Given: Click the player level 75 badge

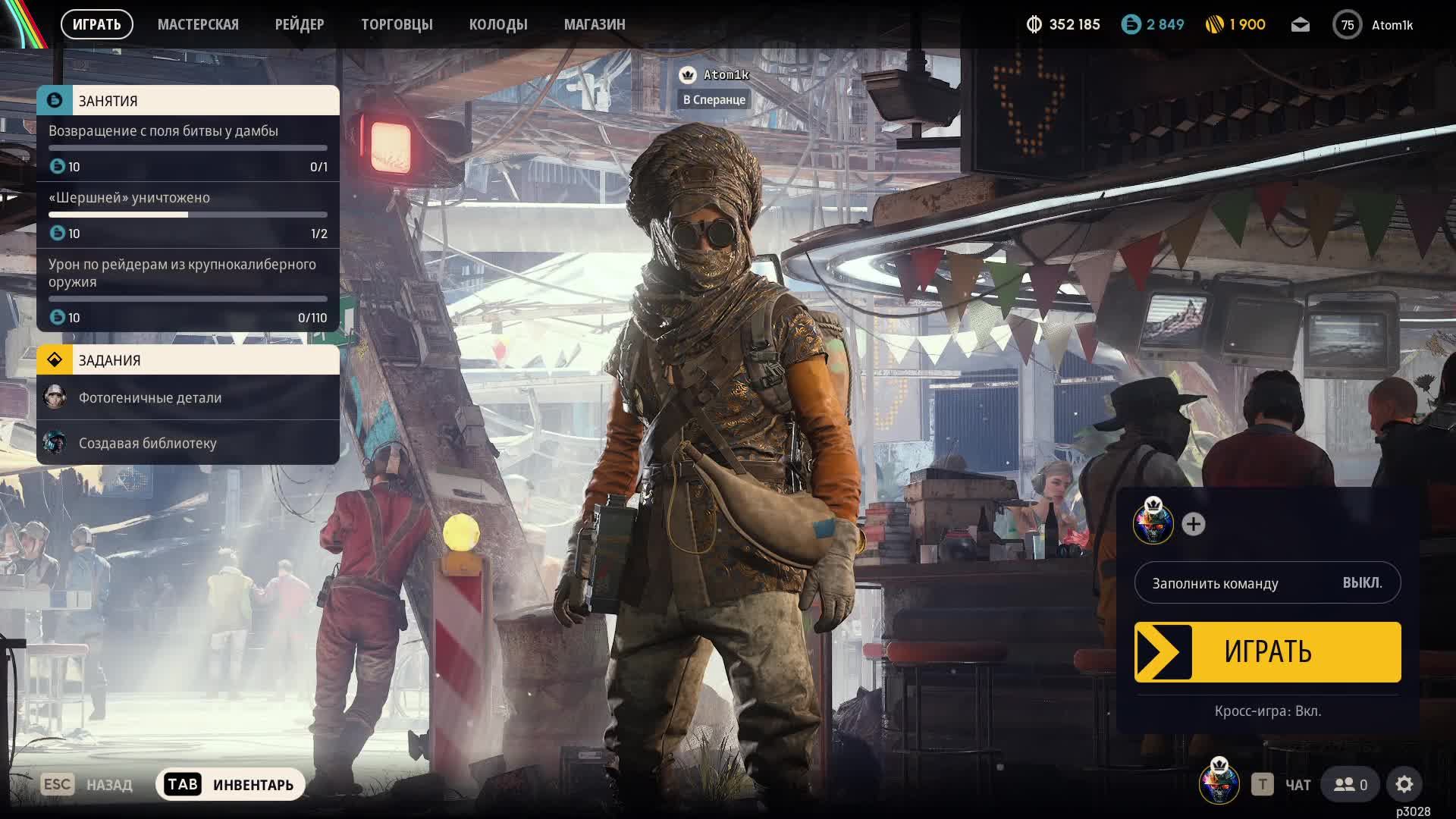Looking at the screenshot, I should click(1347, 25).
